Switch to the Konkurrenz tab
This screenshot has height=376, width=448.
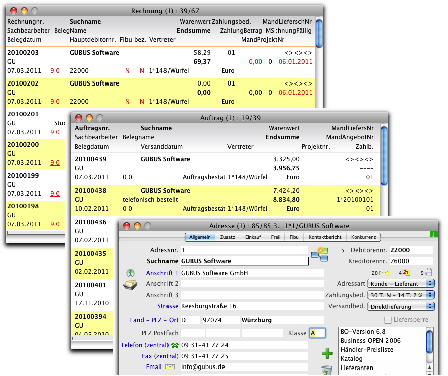coord(364,237)
